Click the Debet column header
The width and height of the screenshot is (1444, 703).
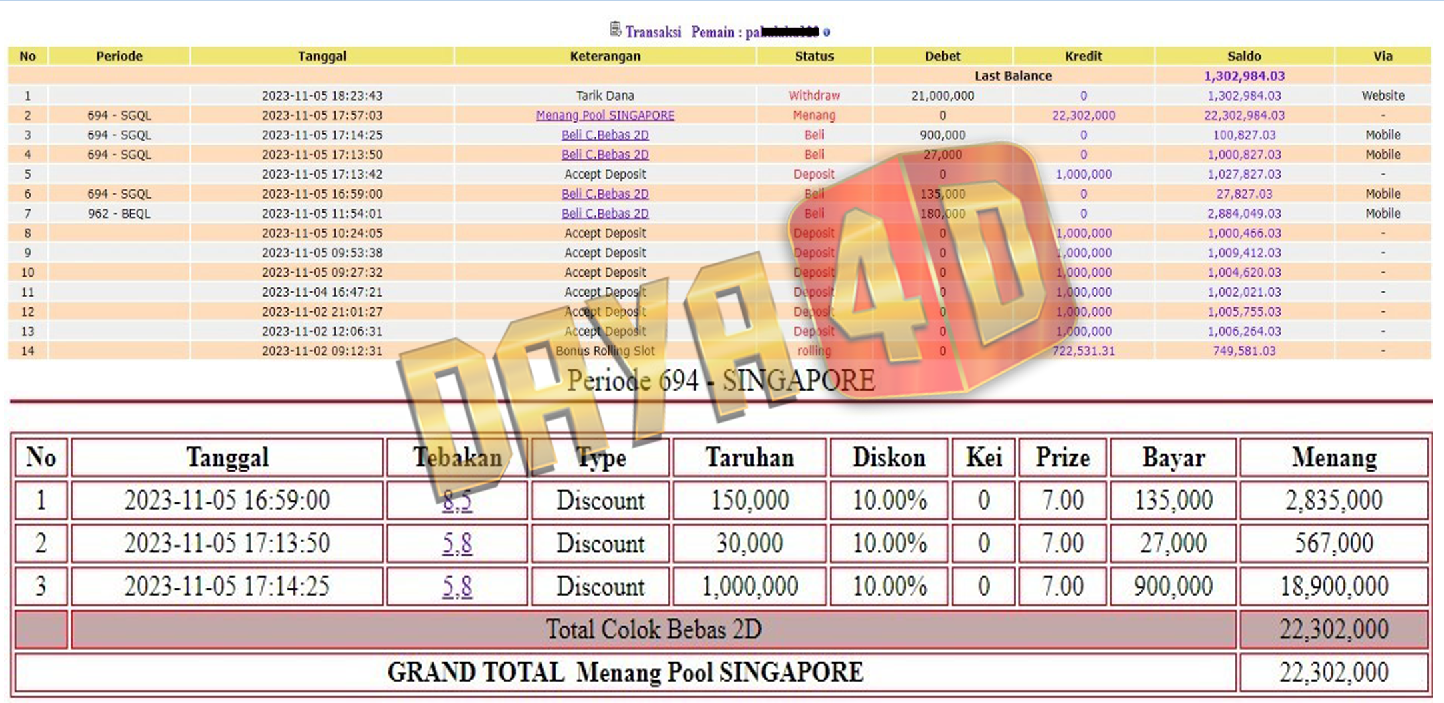point(942,57)
